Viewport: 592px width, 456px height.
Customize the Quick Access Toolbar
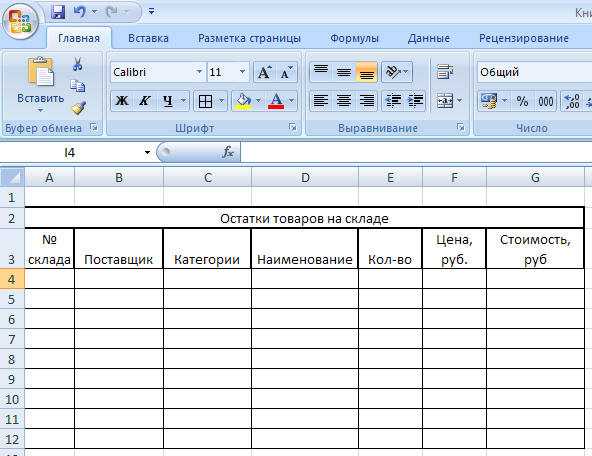click(151, 12)
